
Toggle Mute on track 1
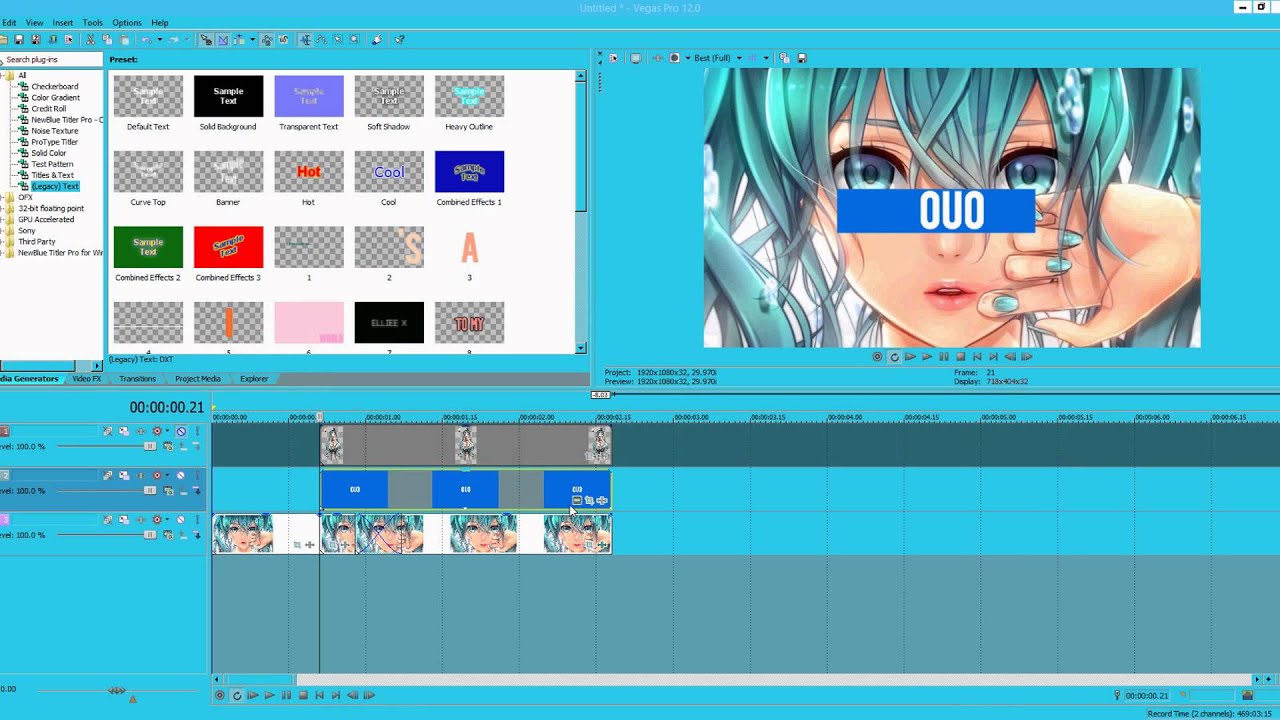tap(181, 431)
